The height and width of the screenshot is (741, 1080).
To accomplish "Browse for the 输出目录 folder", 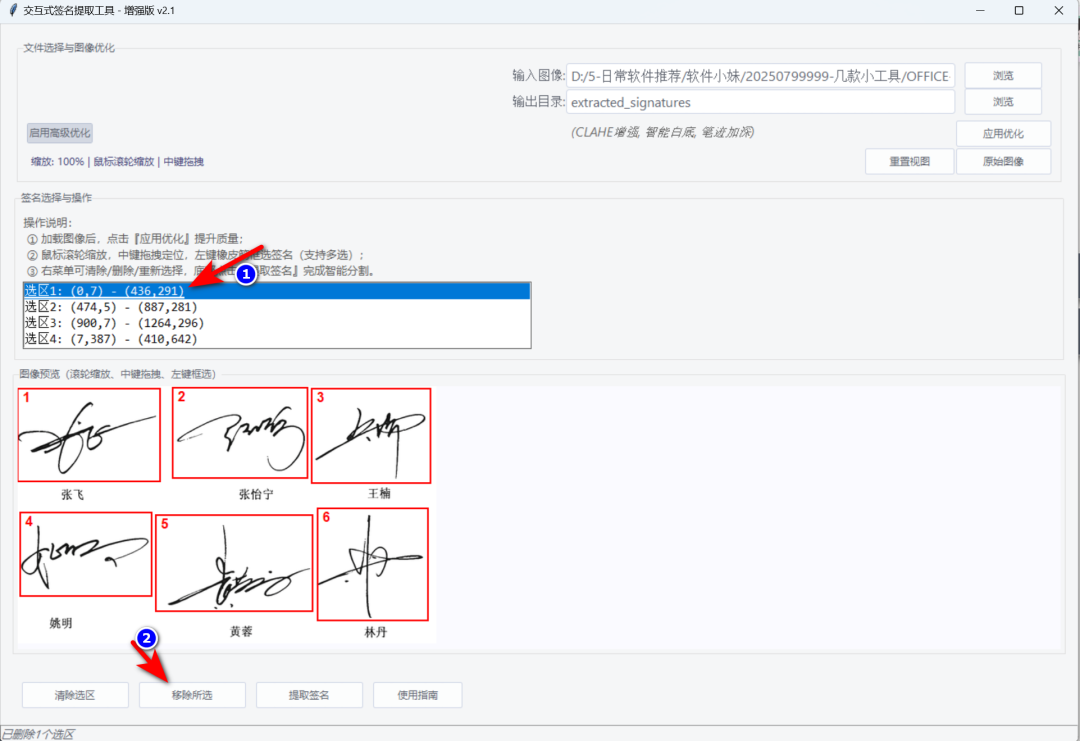I will (x=1002, y=101).
